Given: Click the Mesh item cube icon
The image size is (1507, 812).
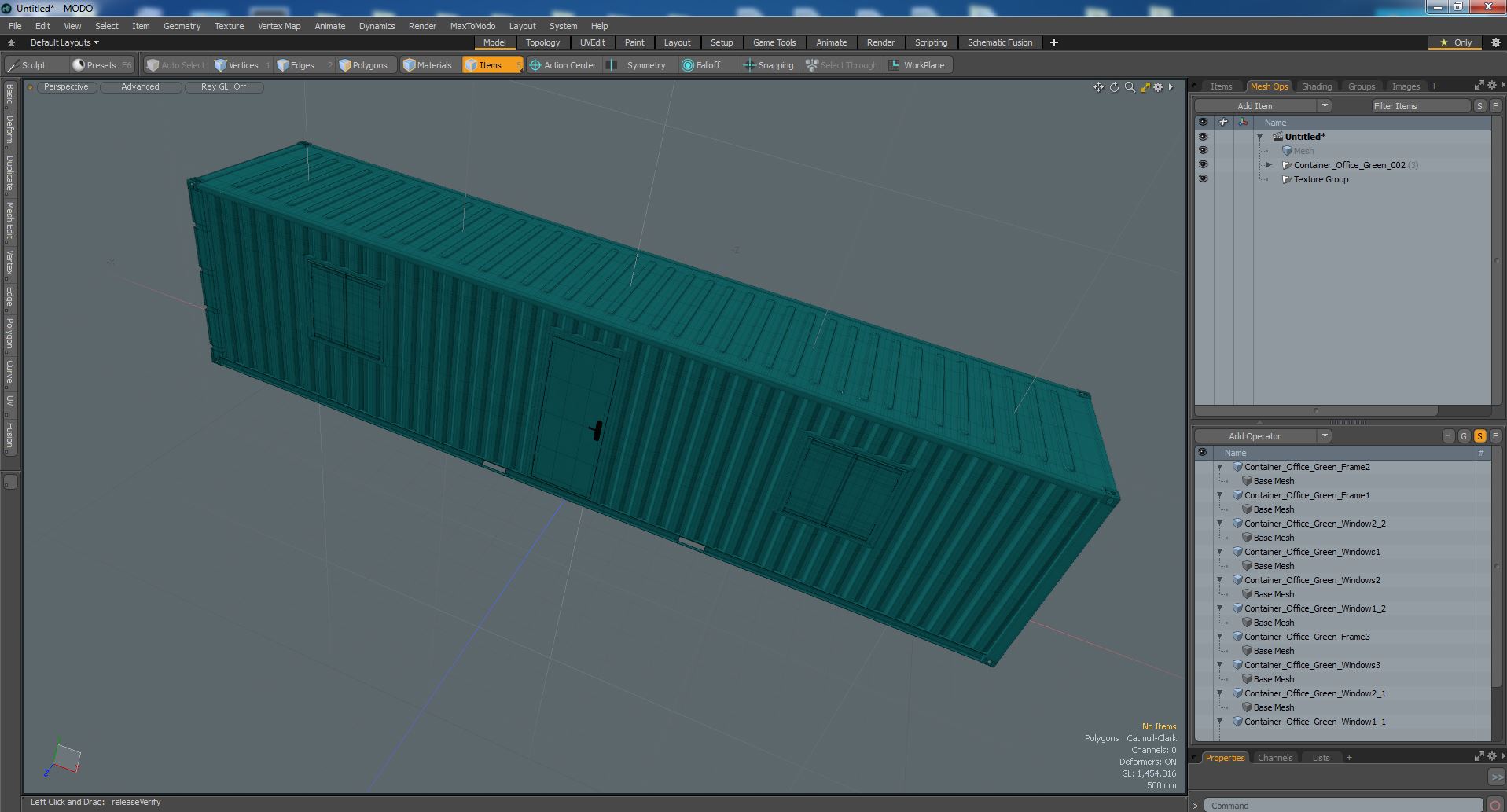Looking at the screenshot, I should [x=1287, y=151].
